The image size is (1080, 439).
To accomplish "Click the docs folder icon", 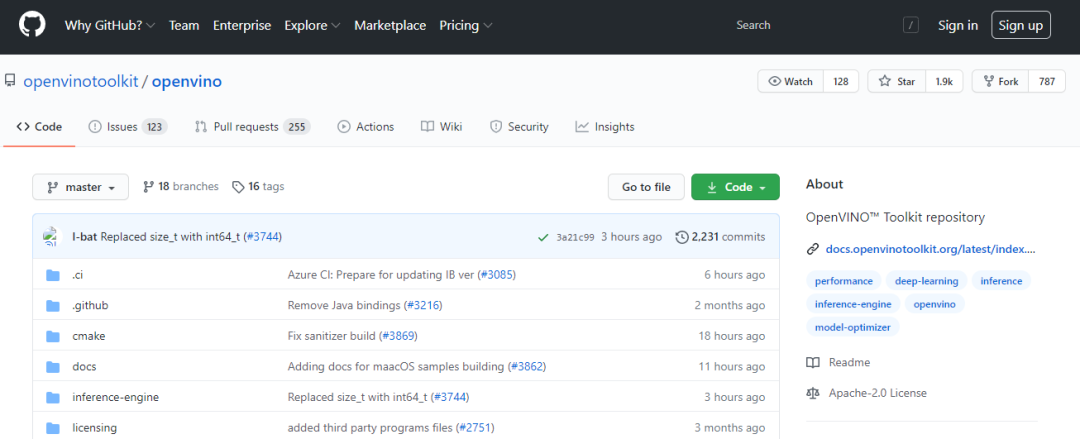I will click(53, 367).
